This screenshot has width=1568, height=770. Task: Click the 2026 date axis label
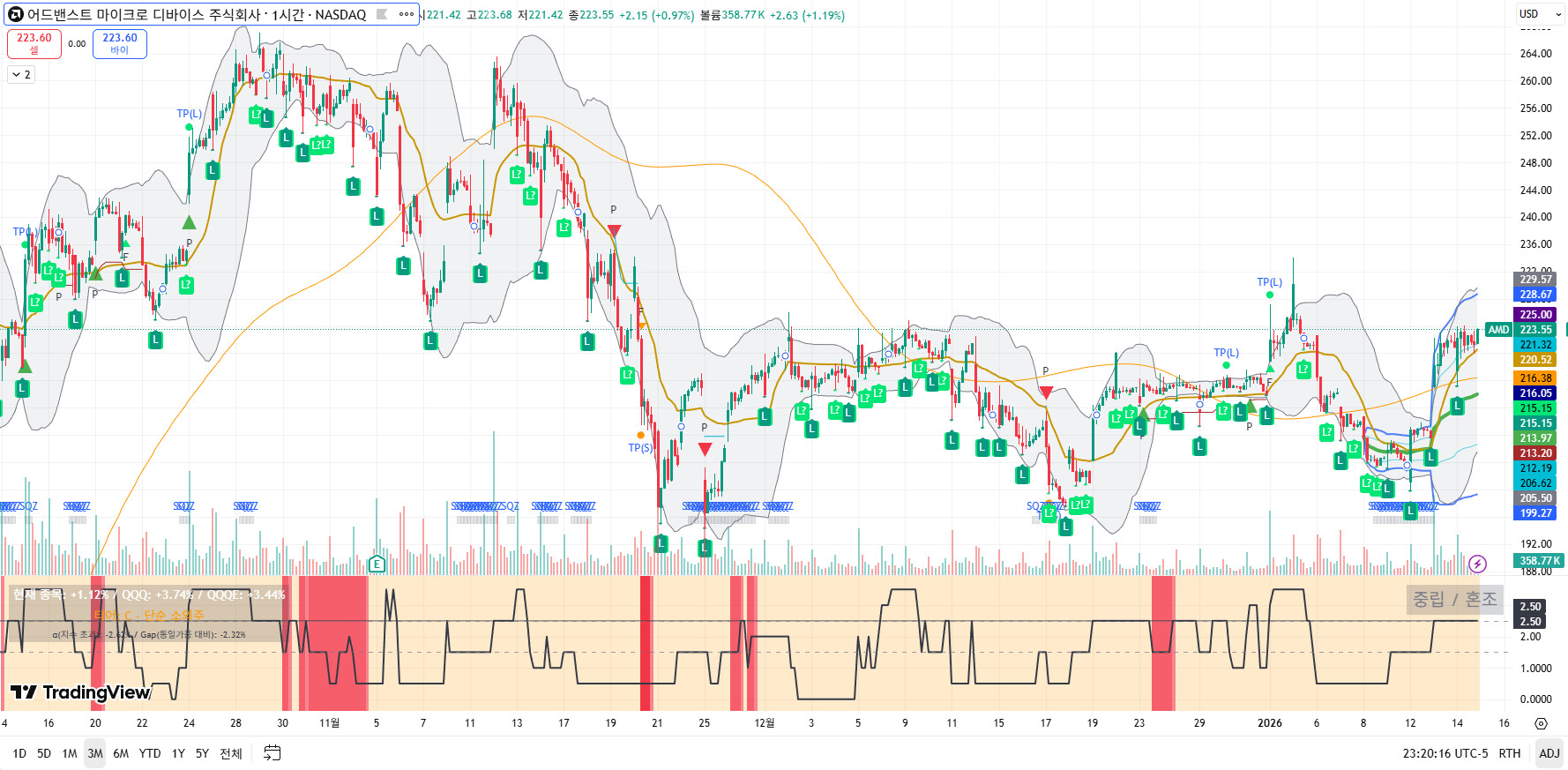point(1270,723)
